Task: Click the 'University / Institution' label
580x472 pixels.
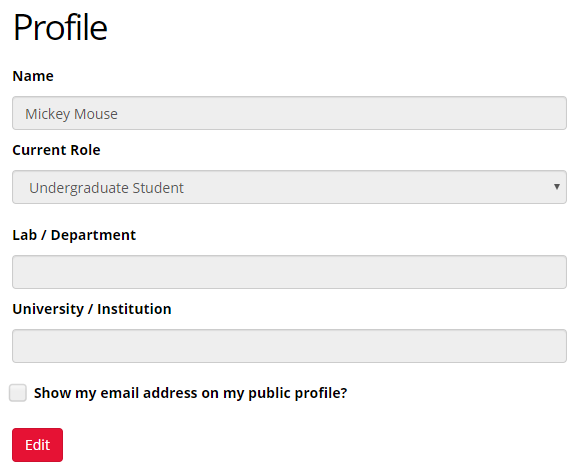Action: click(92, 309)
